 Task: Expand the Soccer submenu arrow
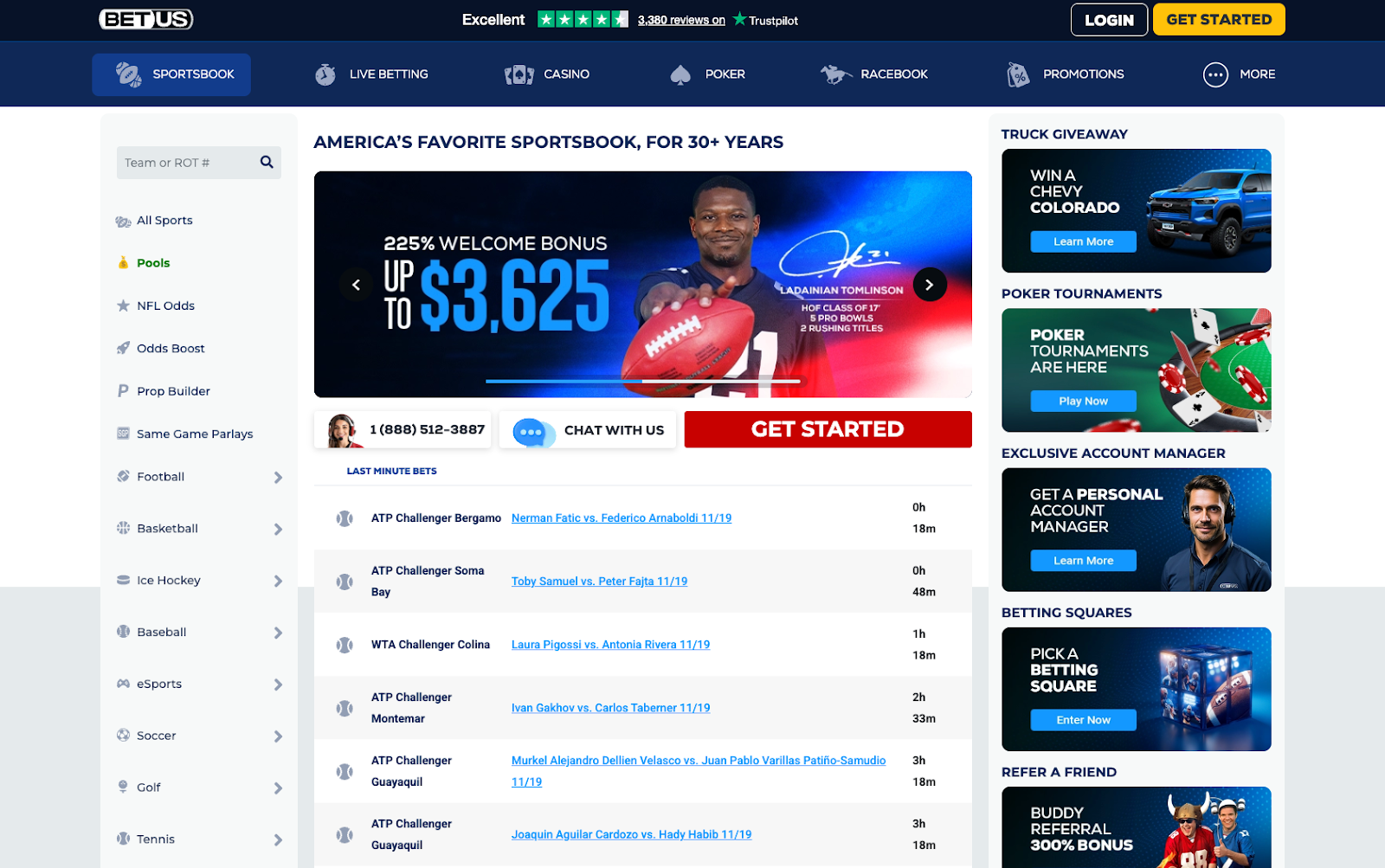point(278,736)
